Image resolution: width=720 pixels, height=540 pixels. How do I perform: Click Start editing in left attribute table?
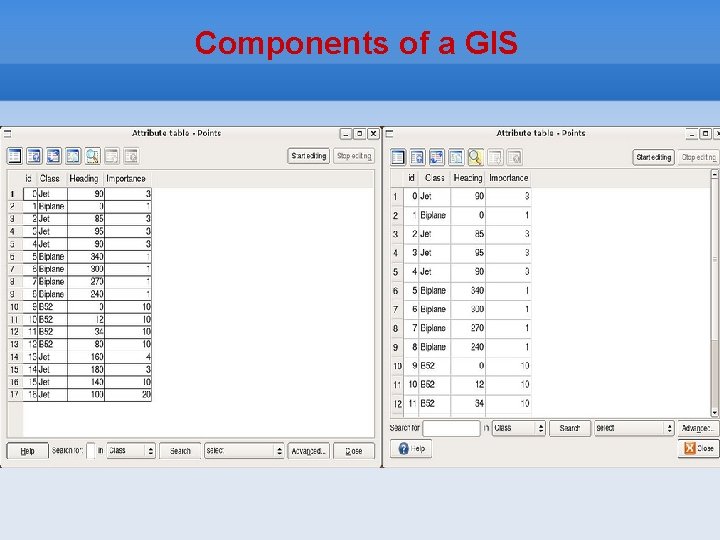point(309,156)
